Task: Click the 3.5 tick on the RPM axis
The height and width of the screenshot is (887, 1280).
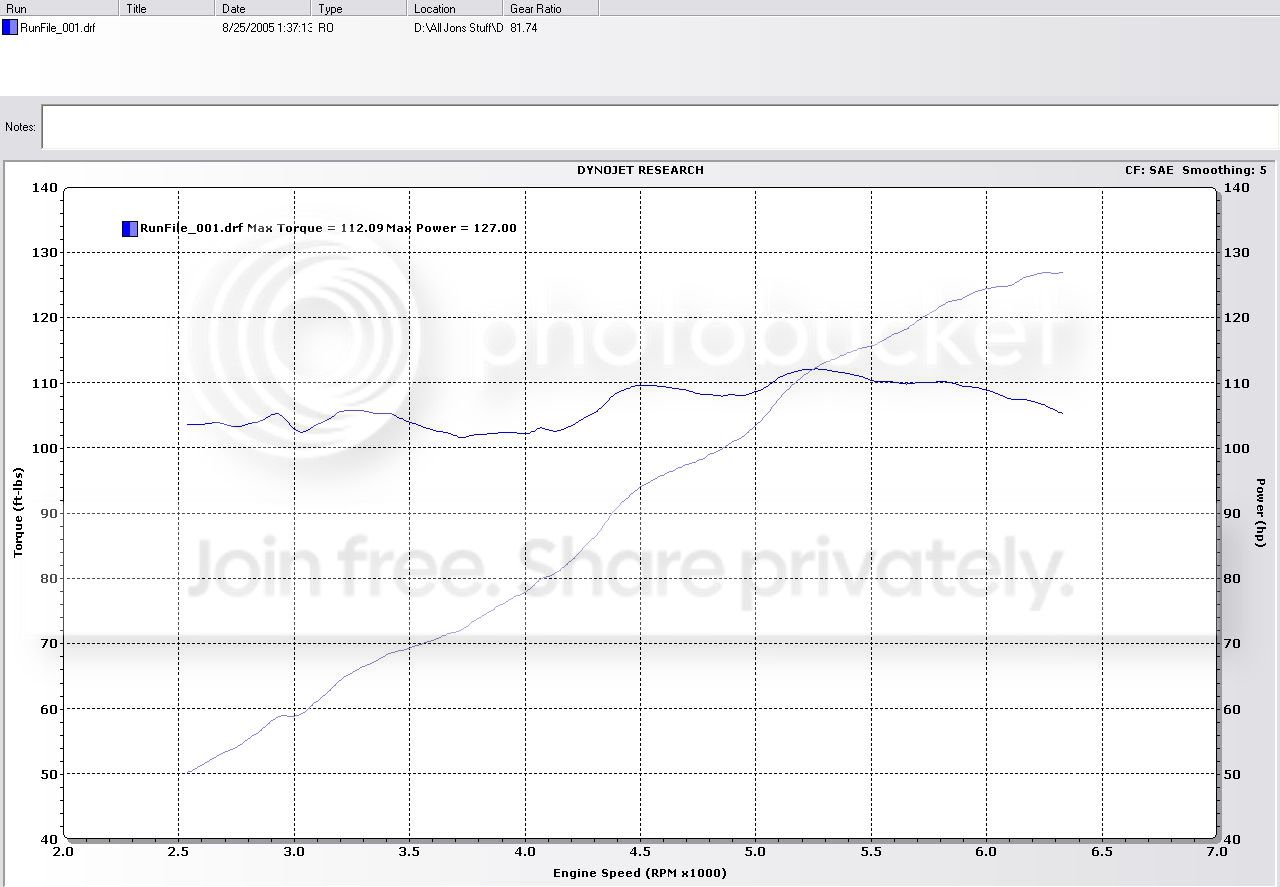Action: coord(410,852)
